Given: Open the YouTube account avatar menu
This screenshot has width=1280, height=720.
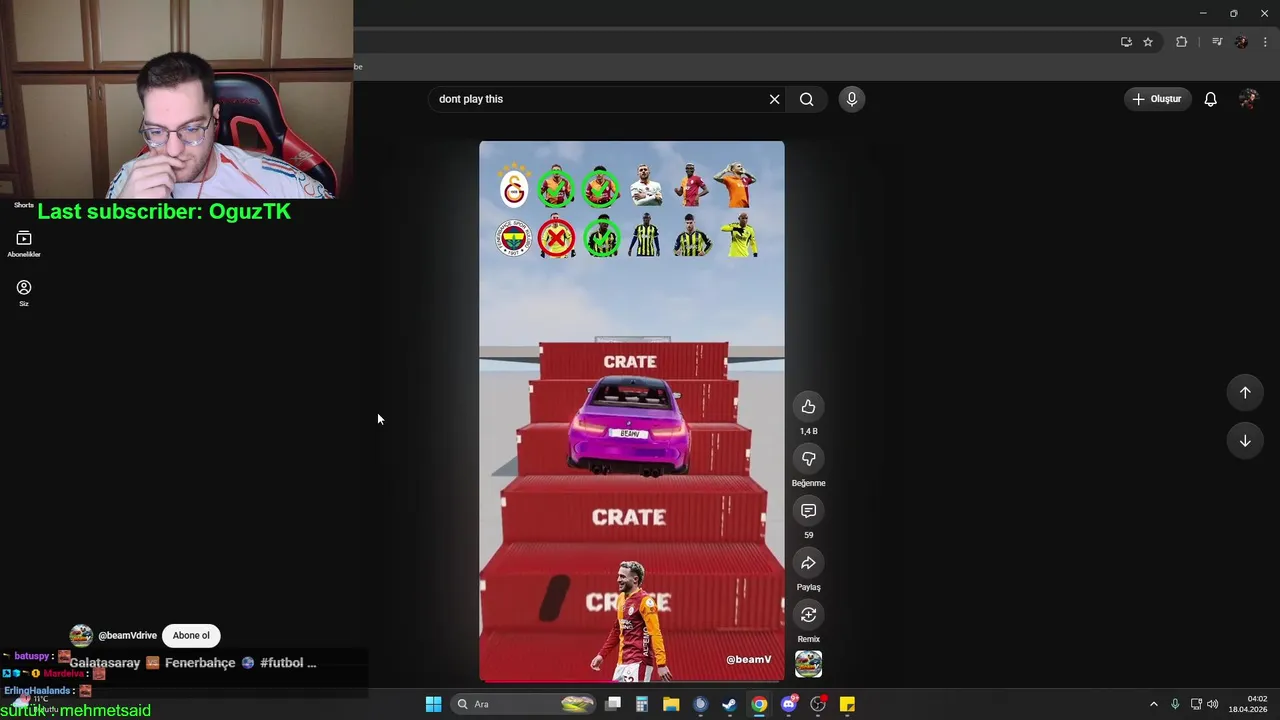Looking at the screenshot, I should tap(1248, 99).
